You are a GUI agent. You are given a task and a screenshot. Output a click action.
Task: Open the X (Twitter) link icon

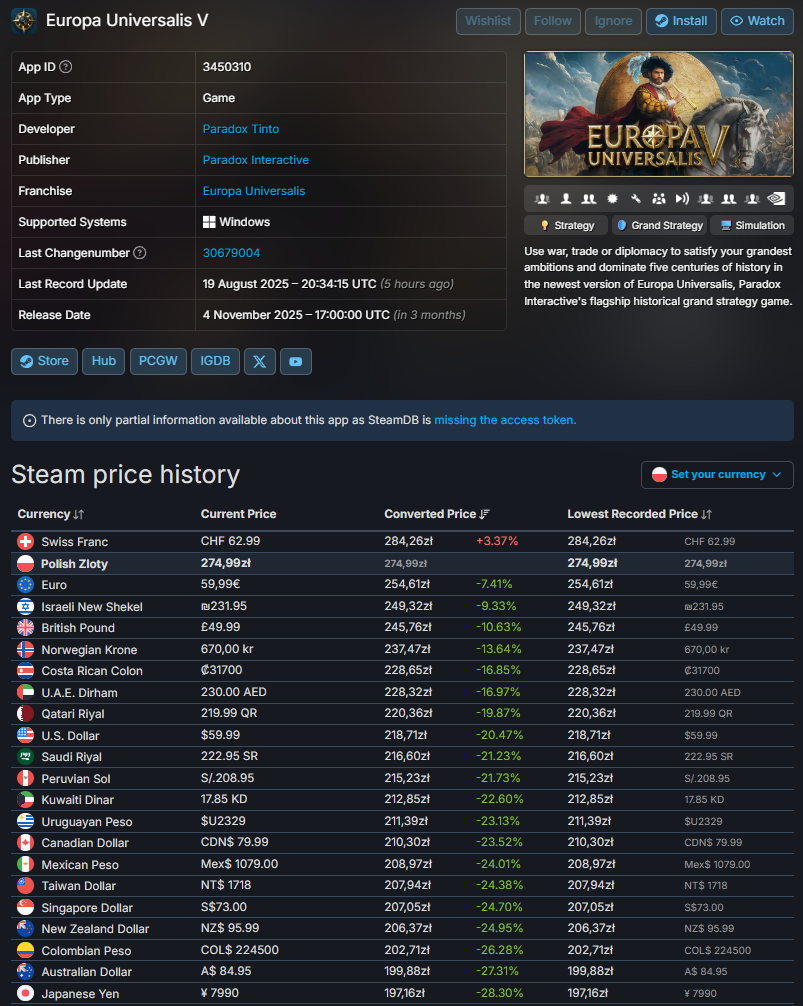point(260,361)
